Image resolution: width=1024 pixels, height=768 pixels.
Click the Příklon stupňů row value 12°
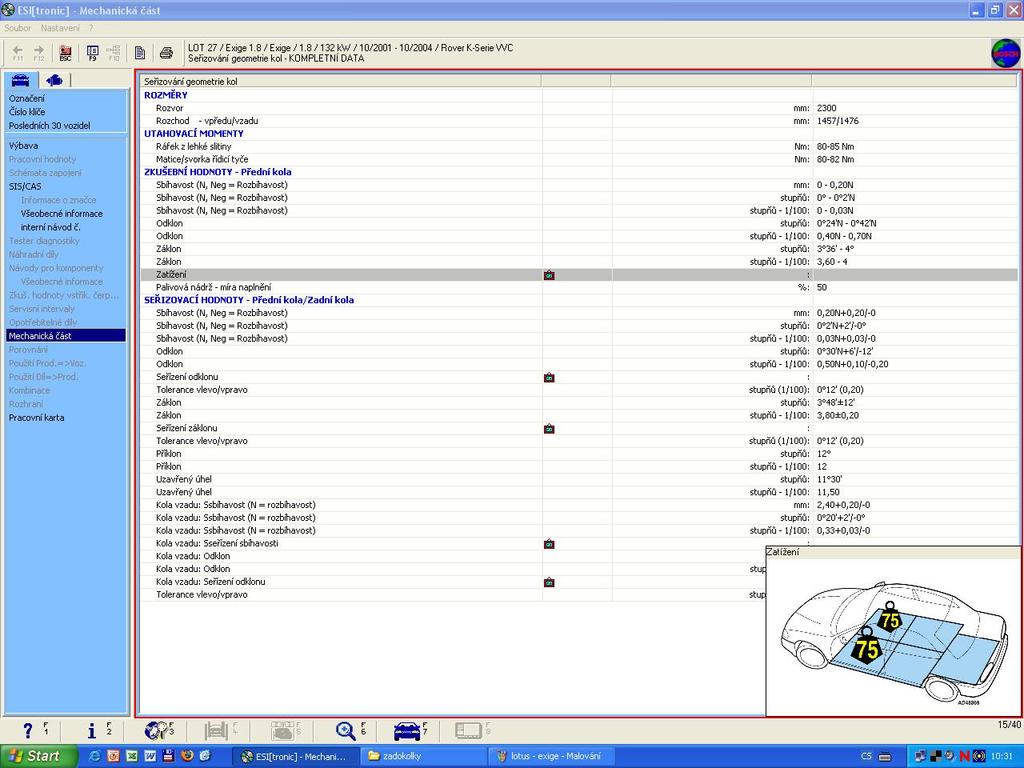coord(824,454)
